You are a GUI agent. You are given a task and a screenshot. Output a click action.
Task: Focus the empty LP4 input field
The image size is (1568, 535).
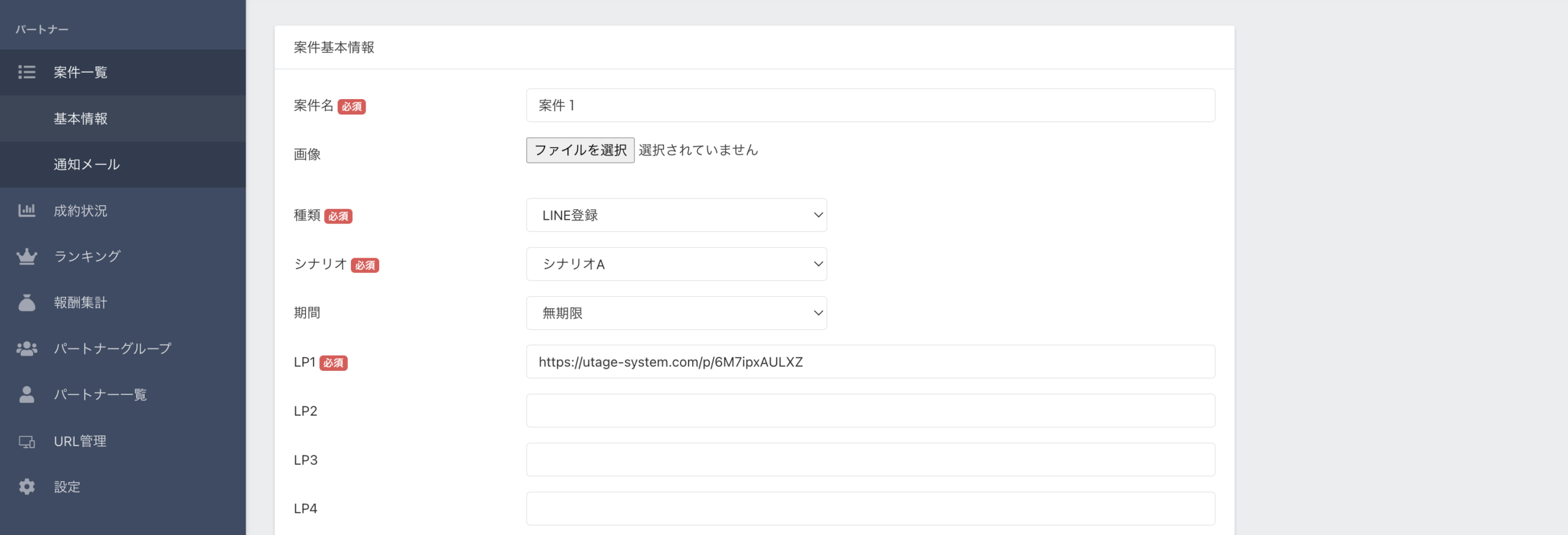click(870, 509)
